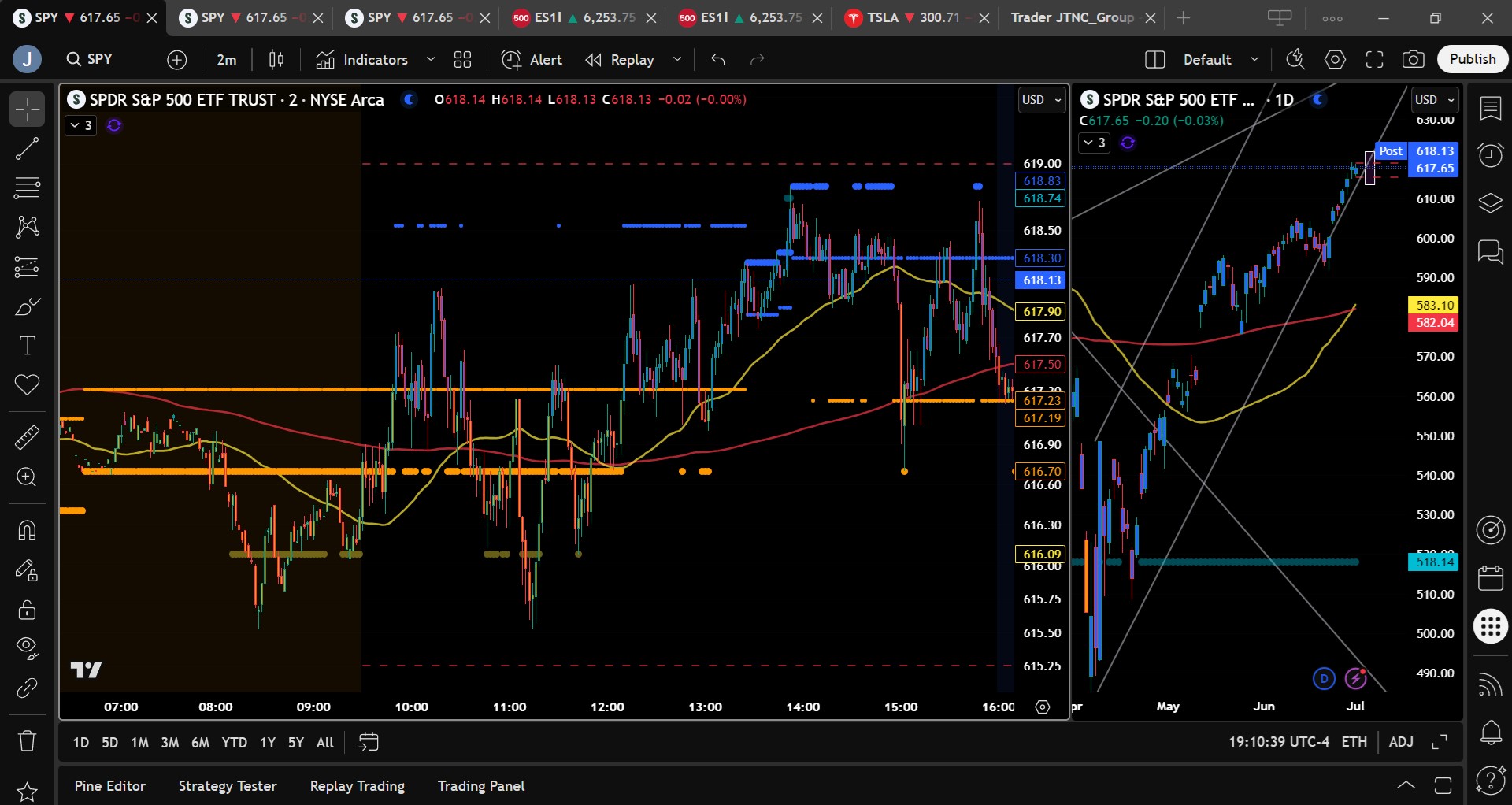Open chart settings hexagon icon
1512x805 pixels.
coord(1335,59)
